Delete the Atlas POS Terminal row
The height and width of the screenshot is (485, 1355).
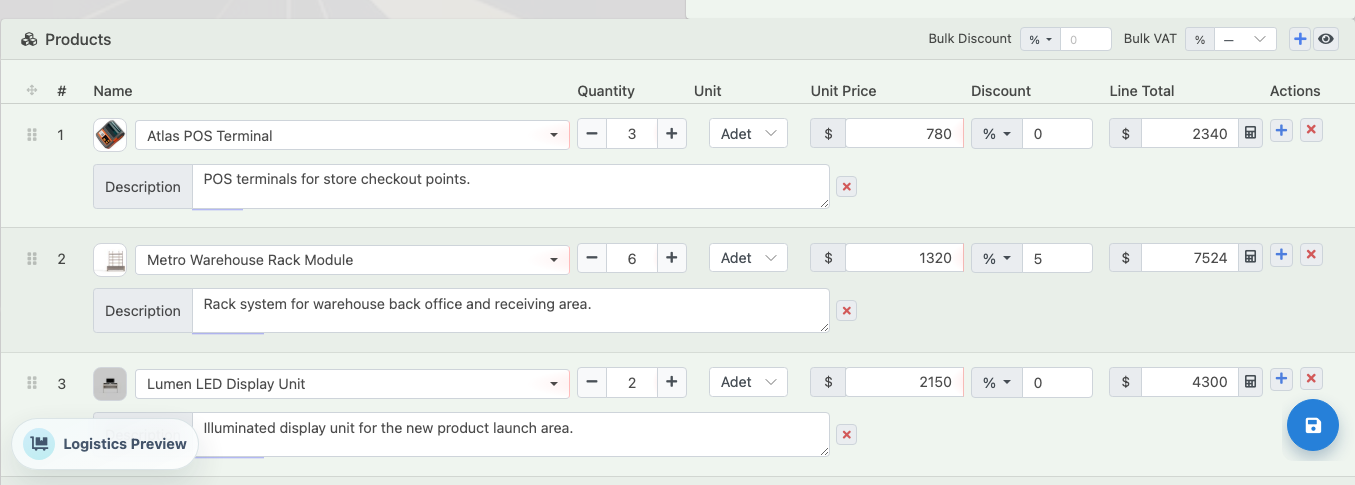coord(1312,130)
